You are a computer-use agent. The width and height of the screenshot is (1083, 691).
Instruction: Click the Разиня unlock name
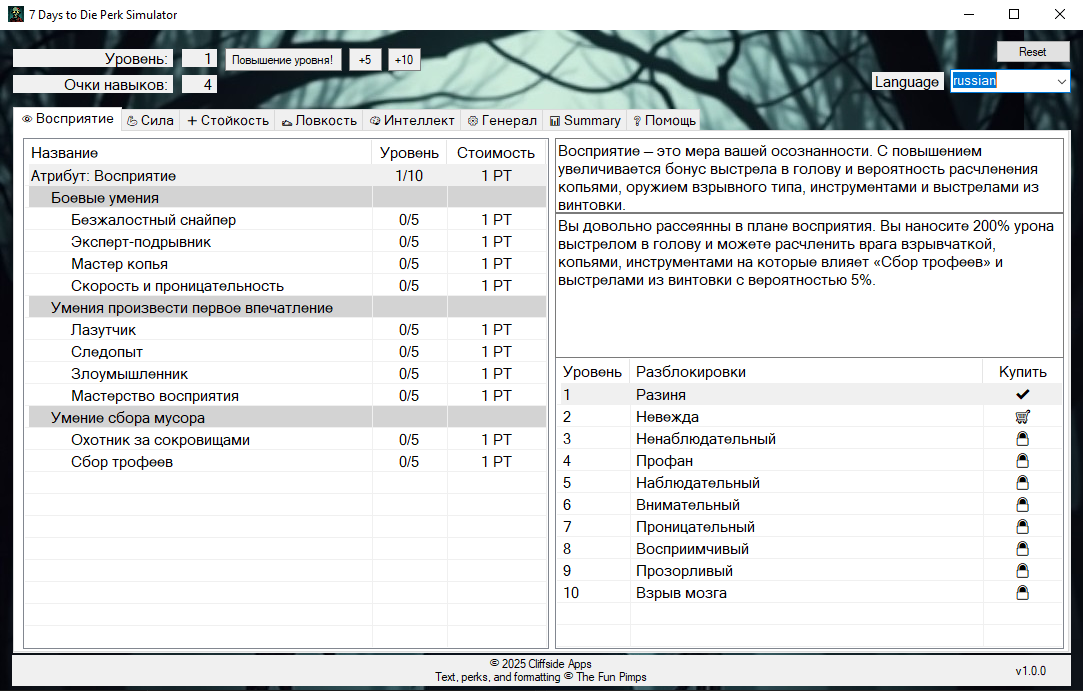click(661, 395)
